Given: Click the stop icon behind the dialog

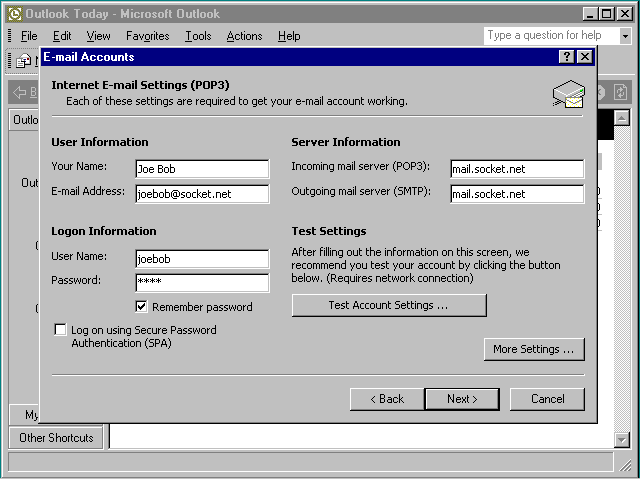Looking at the screenshot, I should coord(600,92).
